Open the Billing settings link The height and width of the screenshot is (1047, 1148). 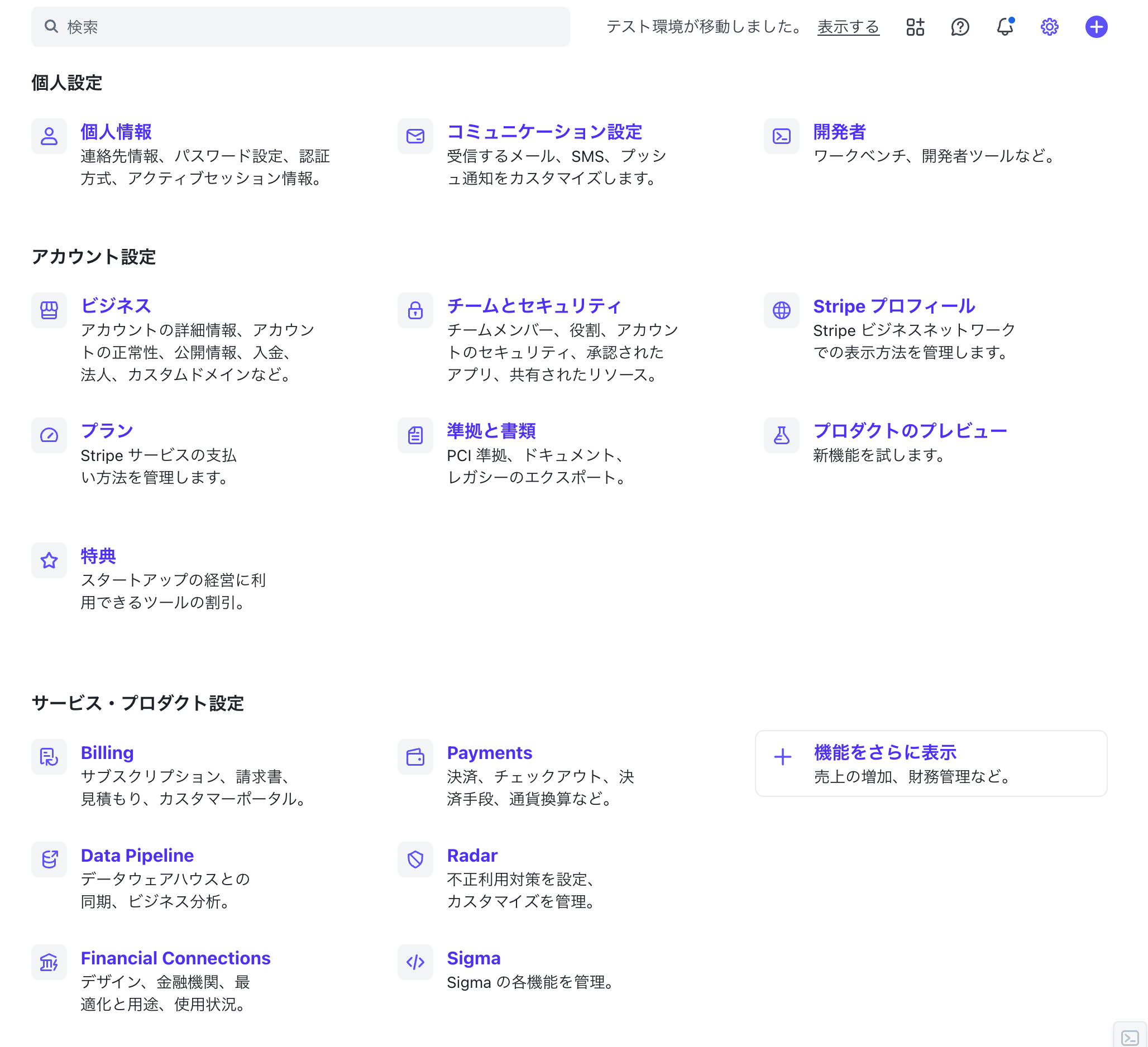(107, 753)
